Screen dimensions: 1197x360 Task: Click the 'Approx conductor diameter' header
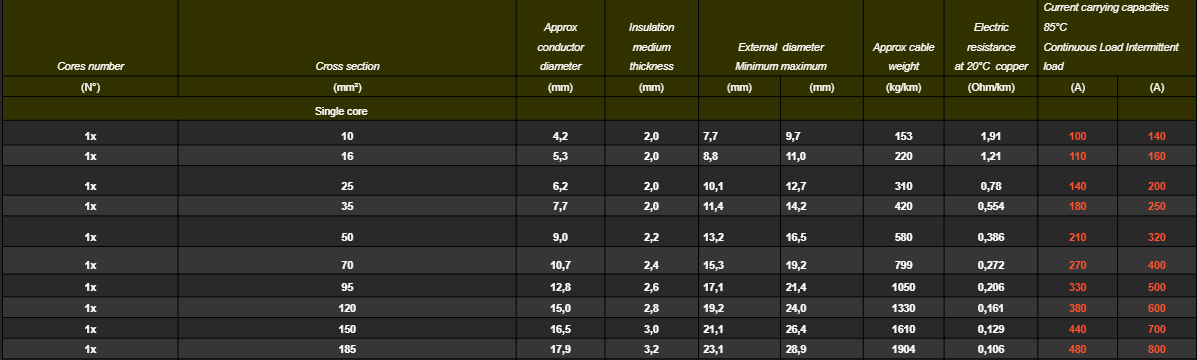coord(560,47)
